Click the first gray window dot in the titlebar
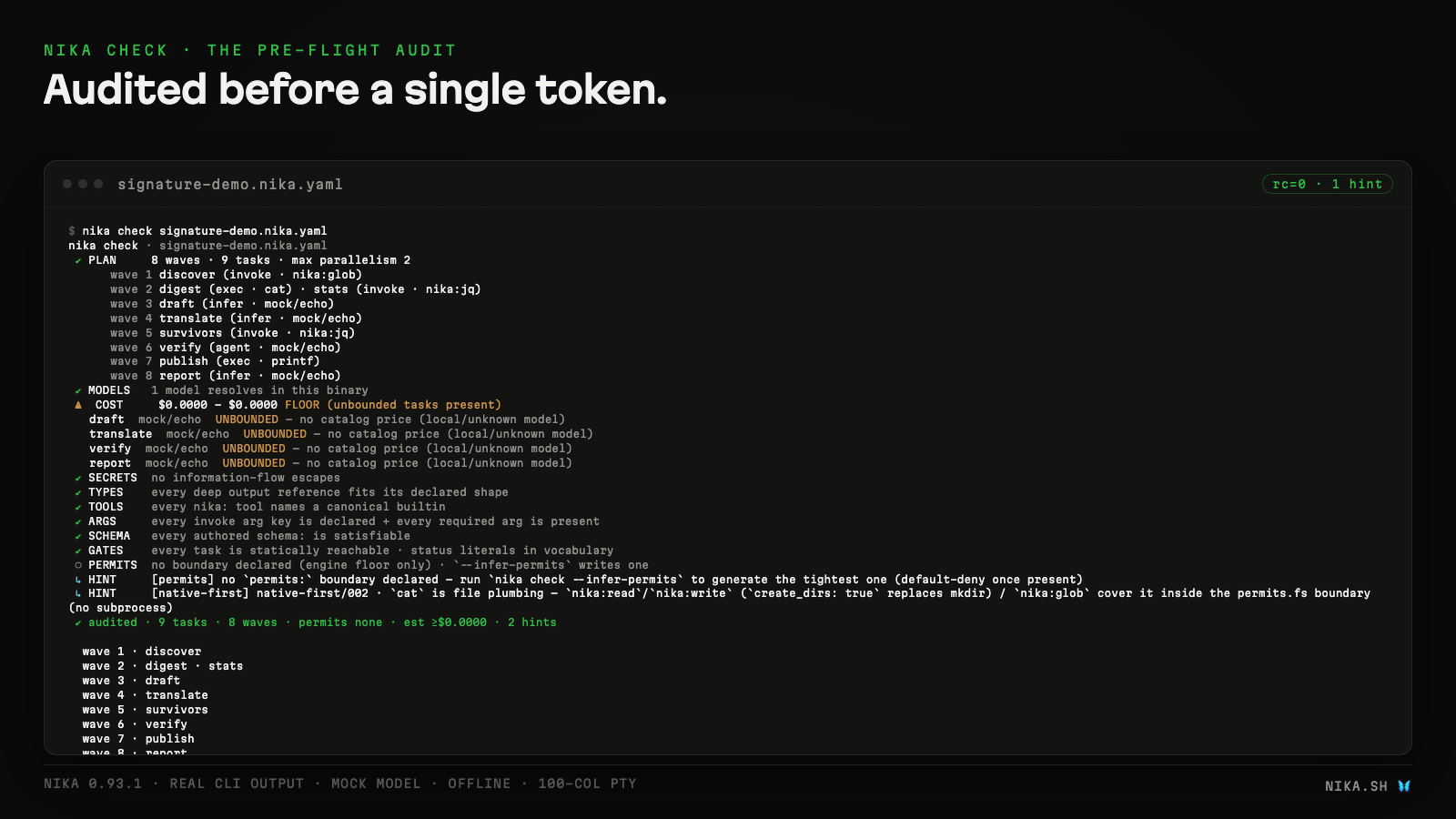The width and height of the screenshot is (1456, 819). click(x=67, y=184)
